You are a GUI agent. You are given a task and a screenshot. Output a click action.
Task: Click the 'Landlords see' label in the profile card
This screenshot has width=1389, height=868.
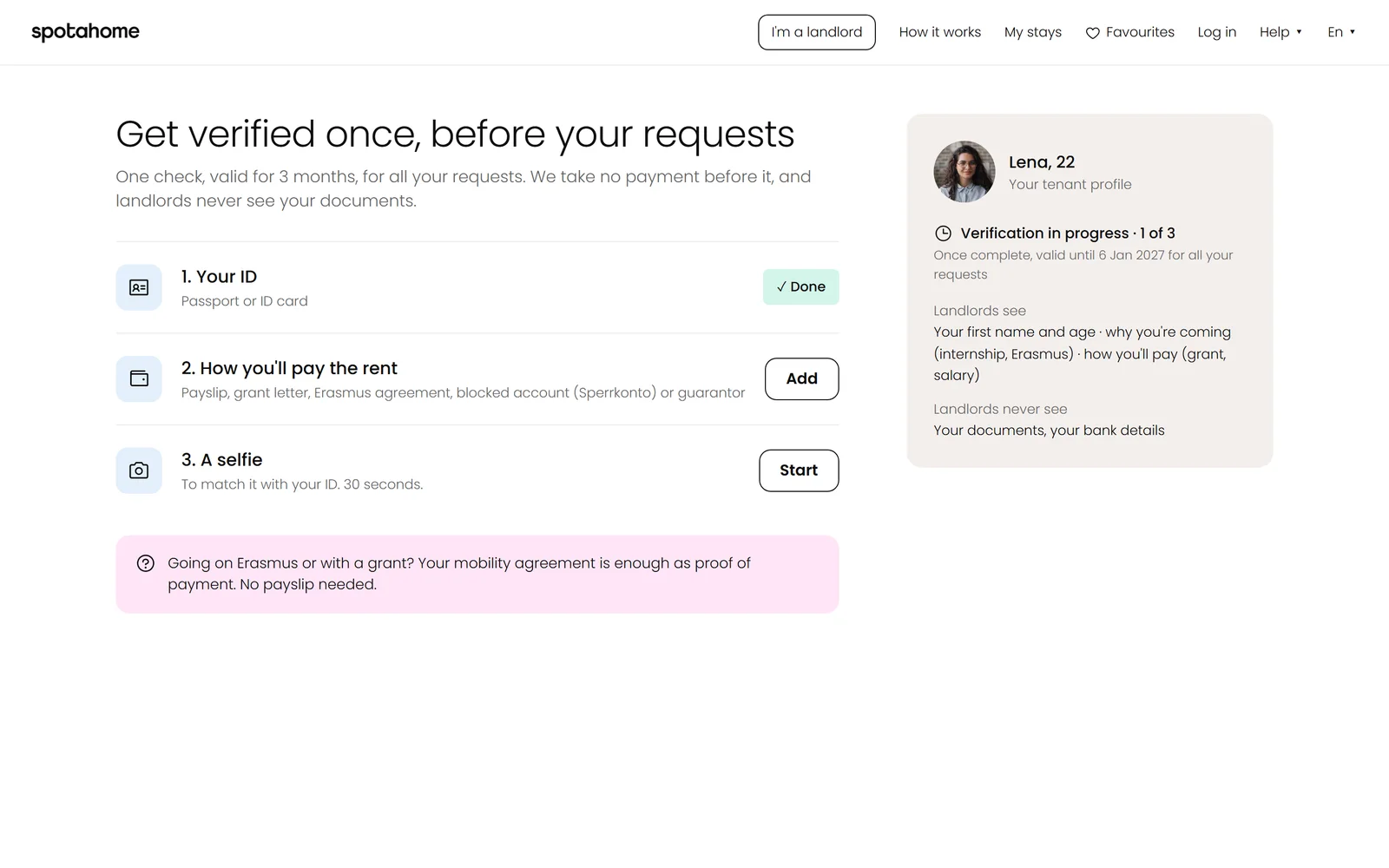click(x=979, y=311)
